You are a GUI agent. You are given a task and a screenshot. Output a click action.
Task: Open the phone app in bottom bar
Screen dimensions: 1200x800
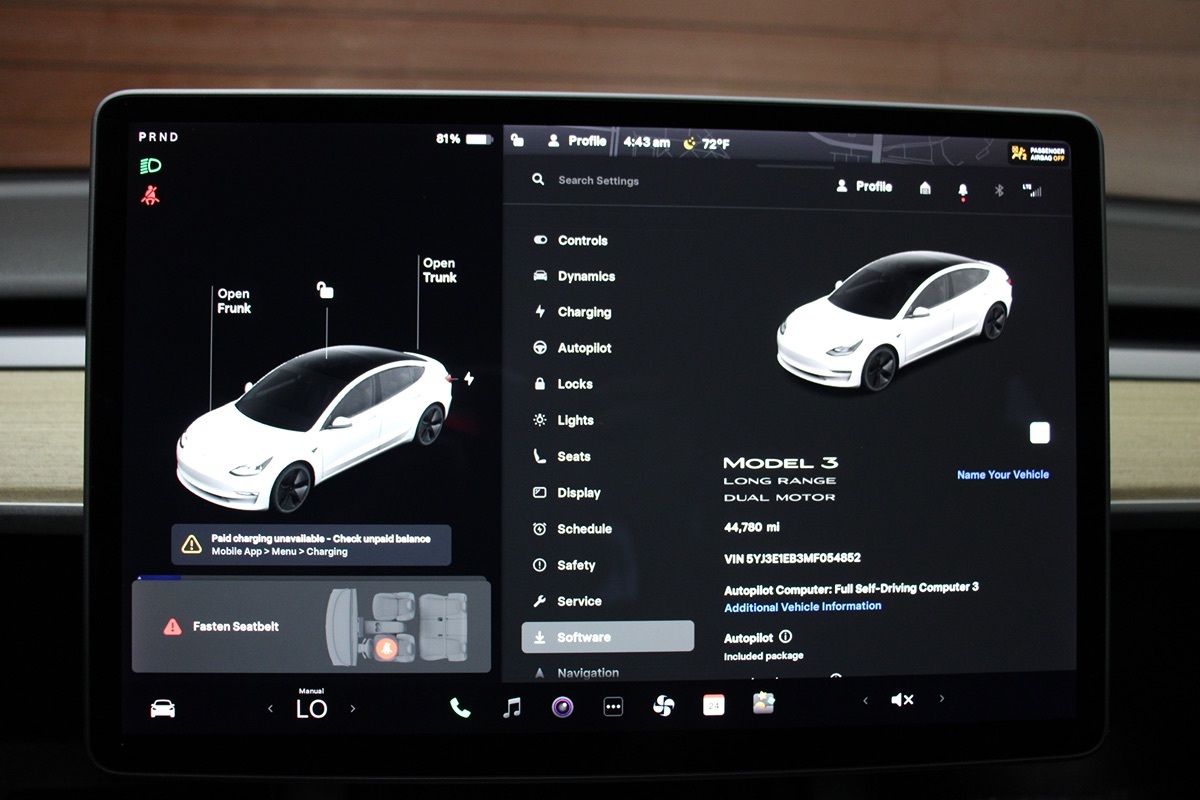tap(460, 707)
